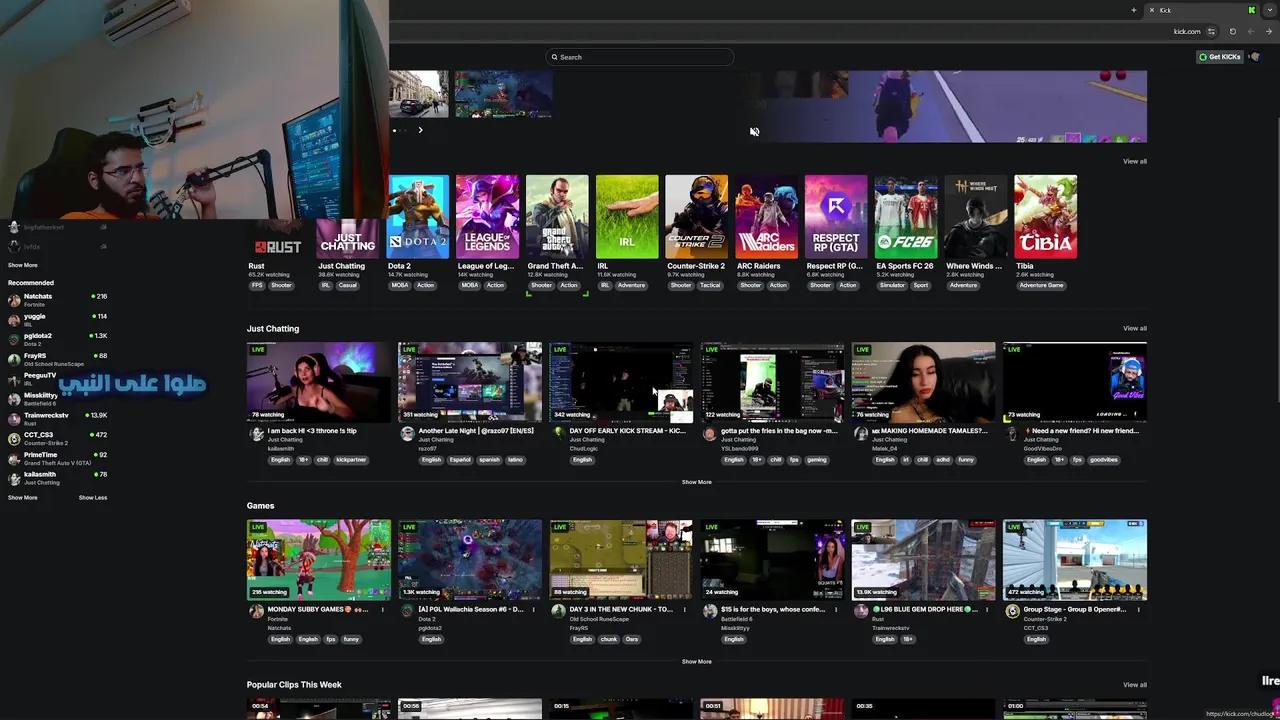Image resolution: width=1280 pixels, height=720 pixels.
Task: Click options dots for '$15 is for the boys'
Action: [x=835, y=609]
